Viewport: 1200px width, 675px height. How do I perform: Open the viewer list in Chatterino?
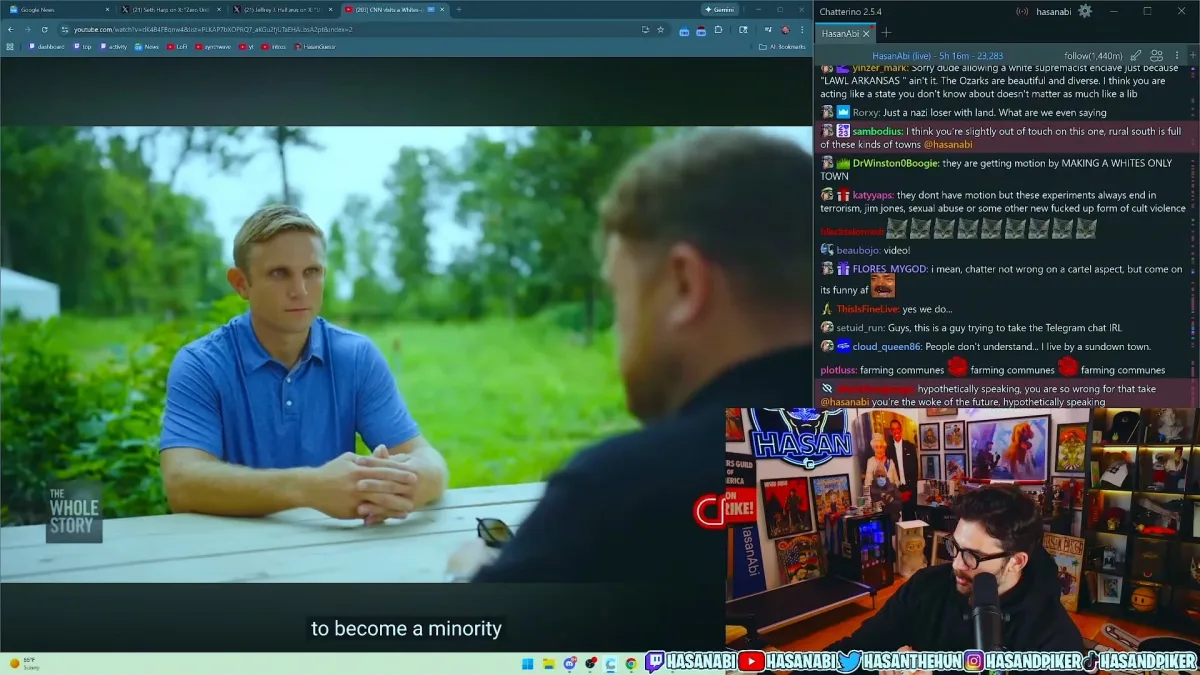click(x=1157, y=54)
